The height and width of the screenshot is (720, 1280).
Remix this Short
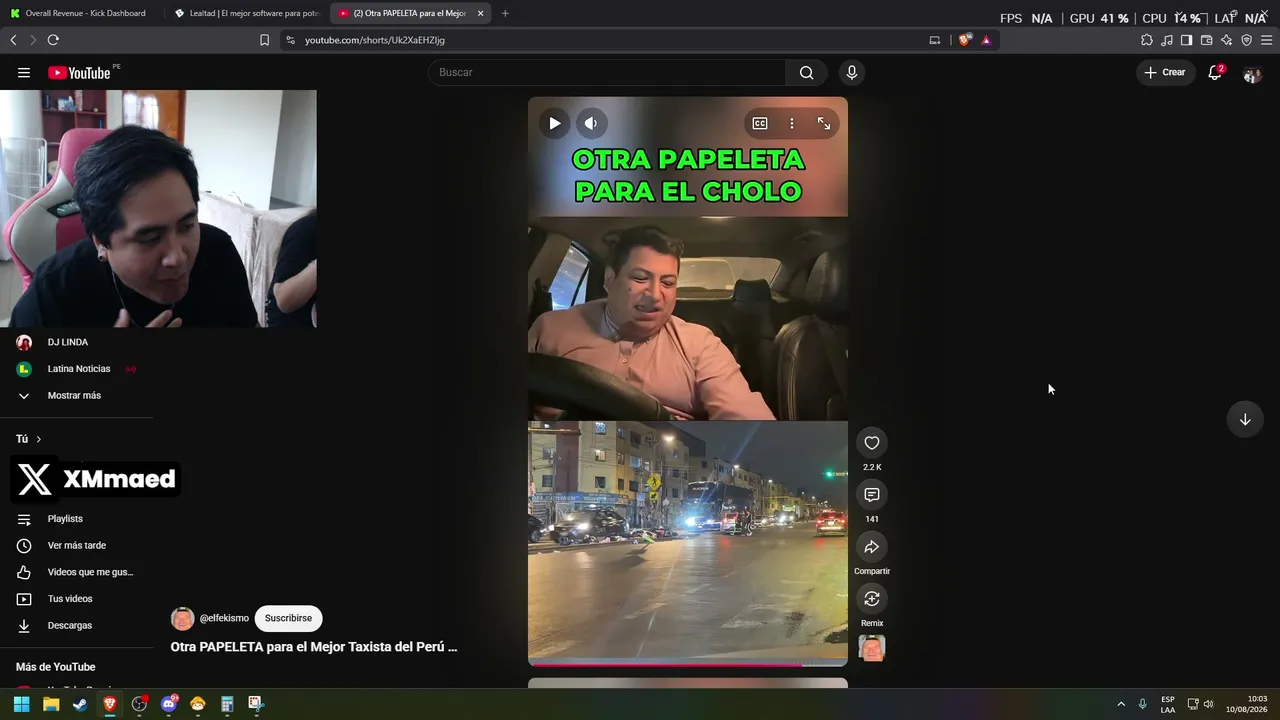(x=872, y=599)
